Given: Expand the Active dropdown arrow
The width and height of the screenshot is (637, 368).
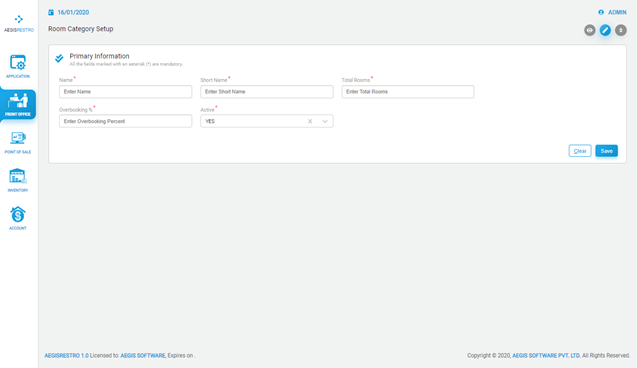Looking at the screenshot, I should (x=325, y=121).
